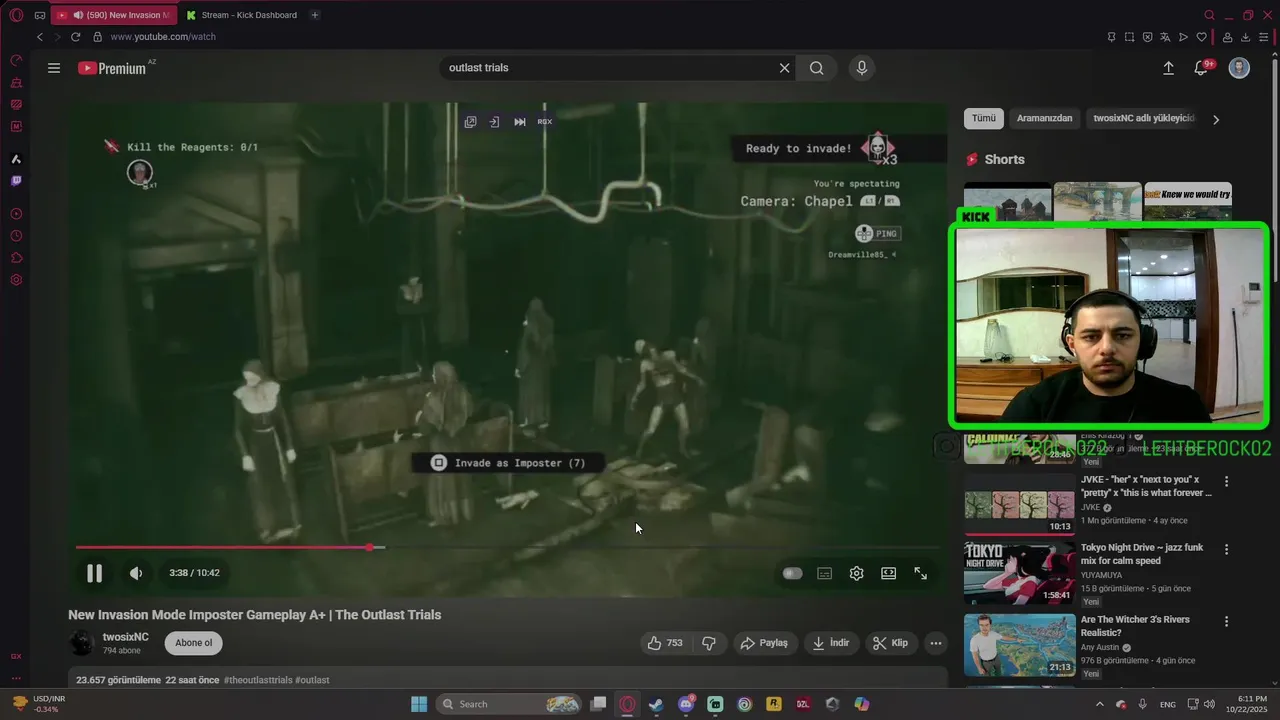Open the extensions cube icon in the sidebar

16,258
